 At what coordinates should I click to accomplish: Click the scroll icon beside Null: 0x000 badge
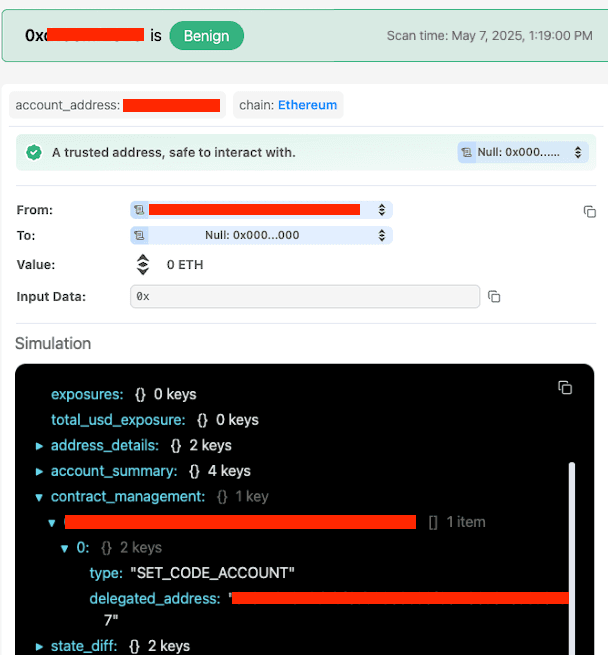point(467,152)
